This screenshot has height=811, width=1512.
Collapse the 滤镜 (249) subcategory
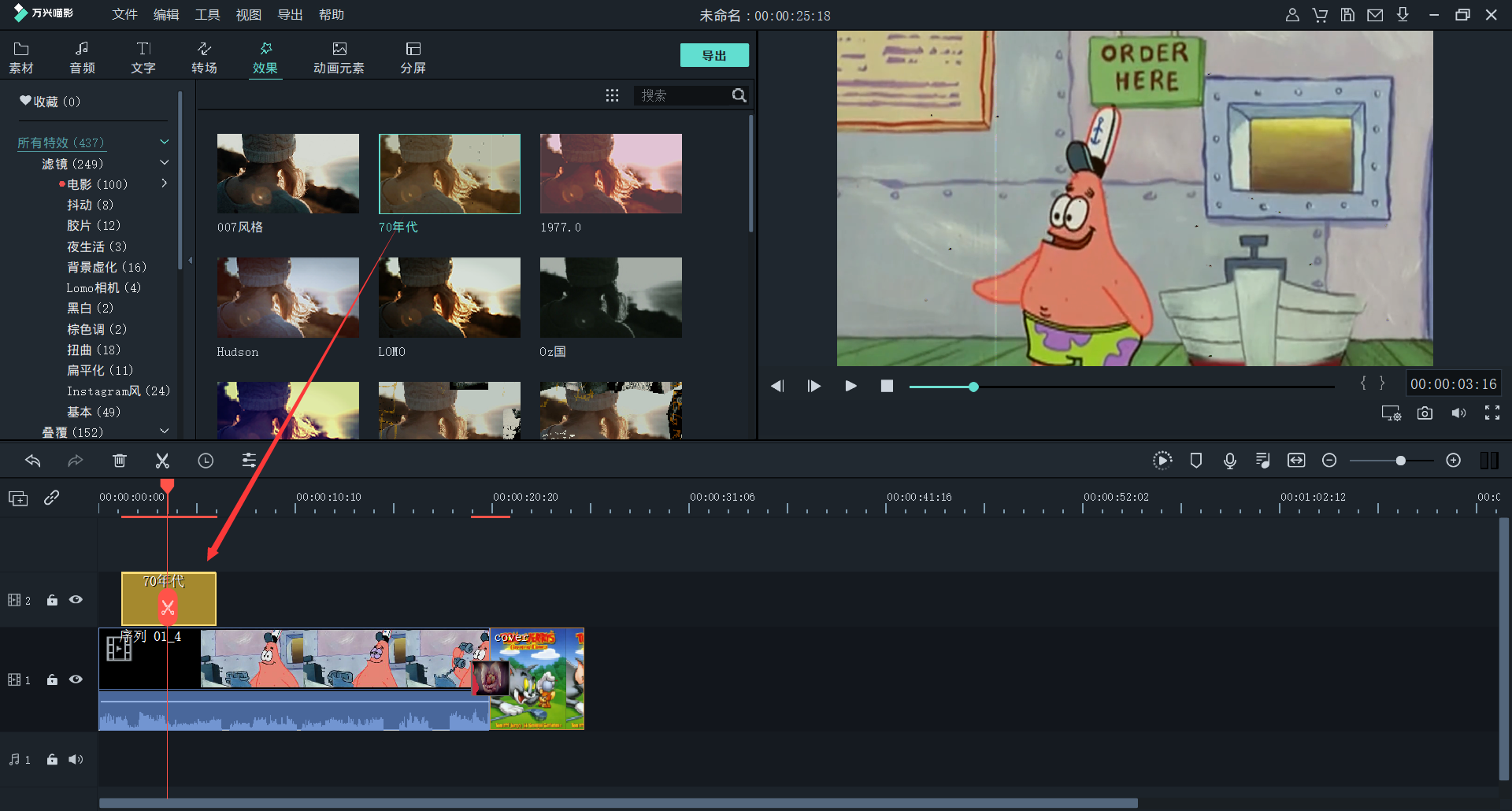coord(165,163)
